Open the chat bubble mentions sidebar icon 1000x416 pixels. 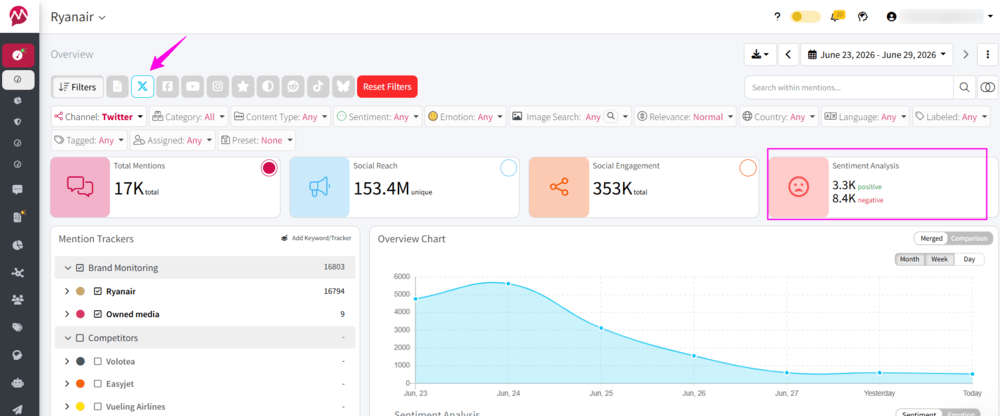pos(18,189)
